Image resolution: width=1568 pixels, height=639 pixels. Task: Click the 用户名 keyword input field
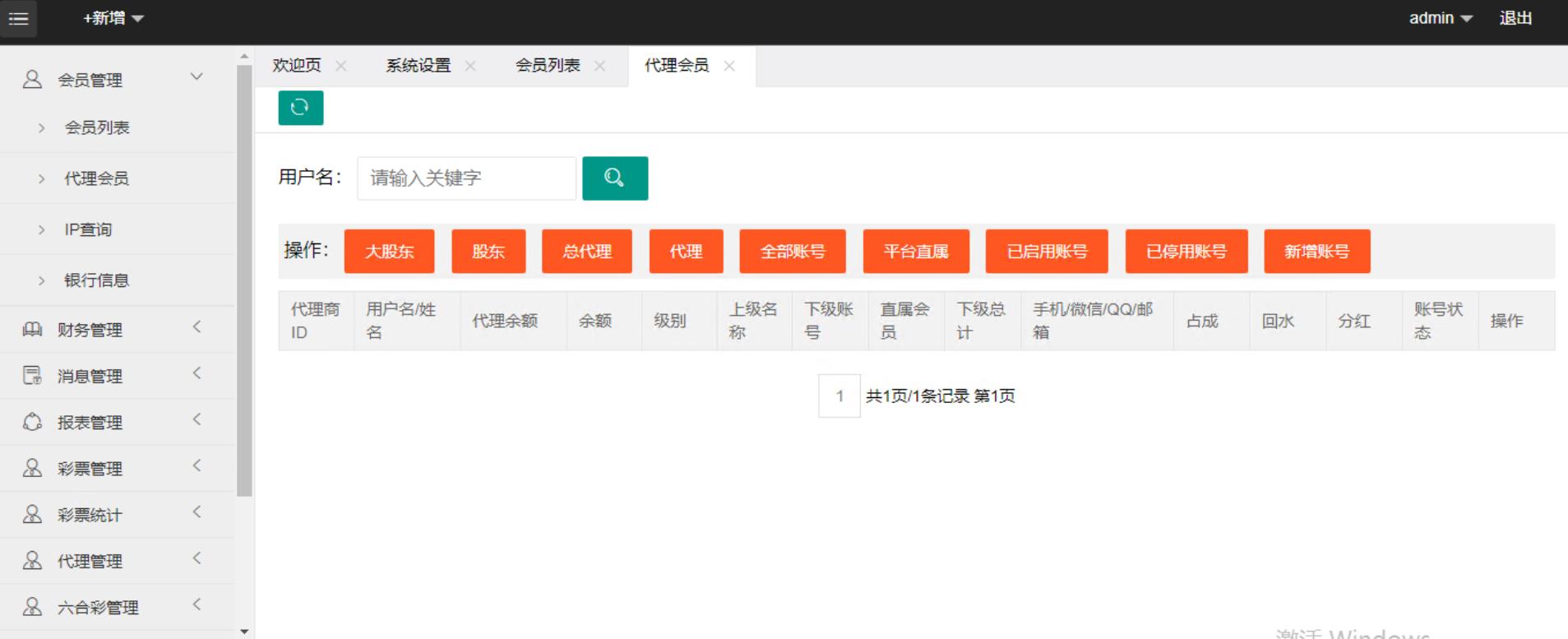466,178
